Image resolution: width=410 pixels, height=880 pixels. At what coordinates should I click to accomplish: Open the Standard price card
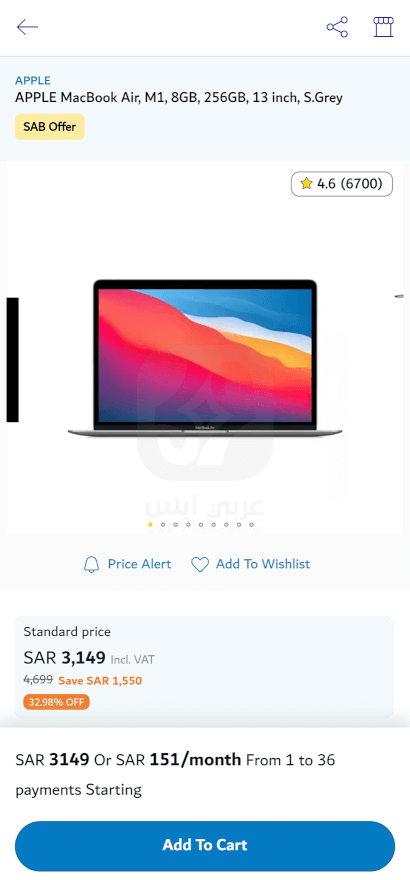coord(204,667)
